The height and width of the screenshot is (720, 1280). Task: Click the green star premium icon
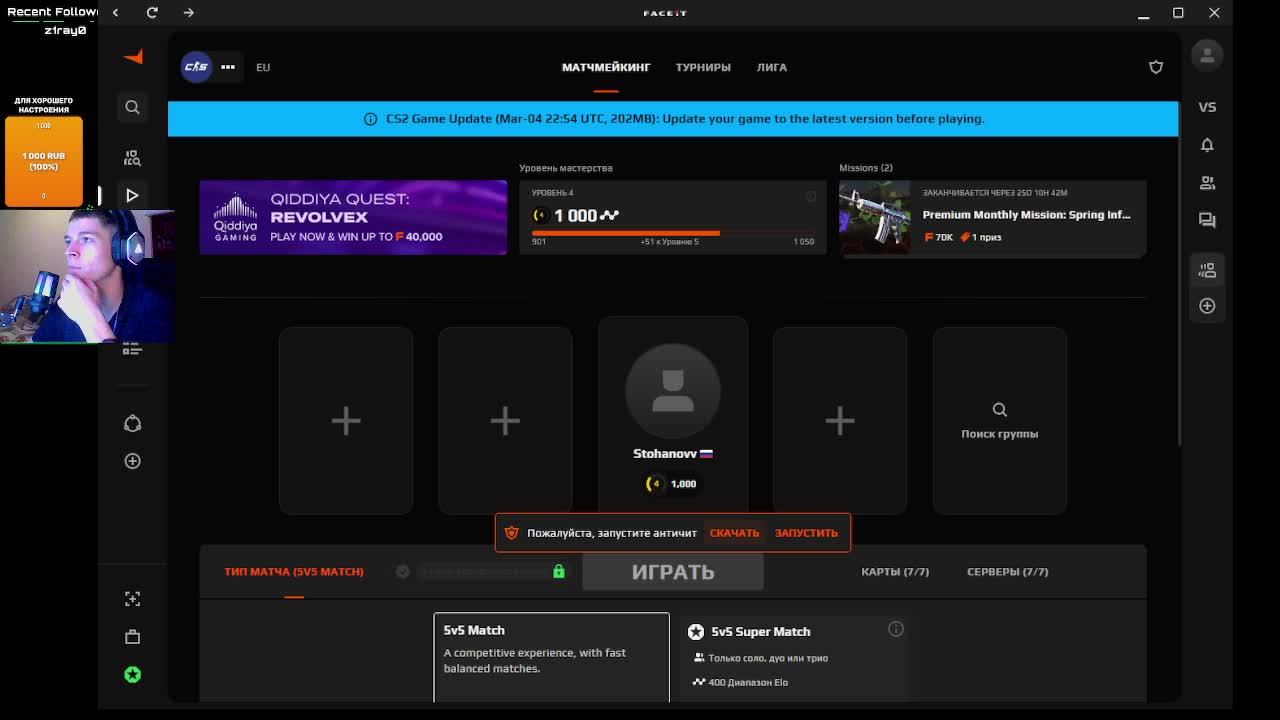click(132, 675)
